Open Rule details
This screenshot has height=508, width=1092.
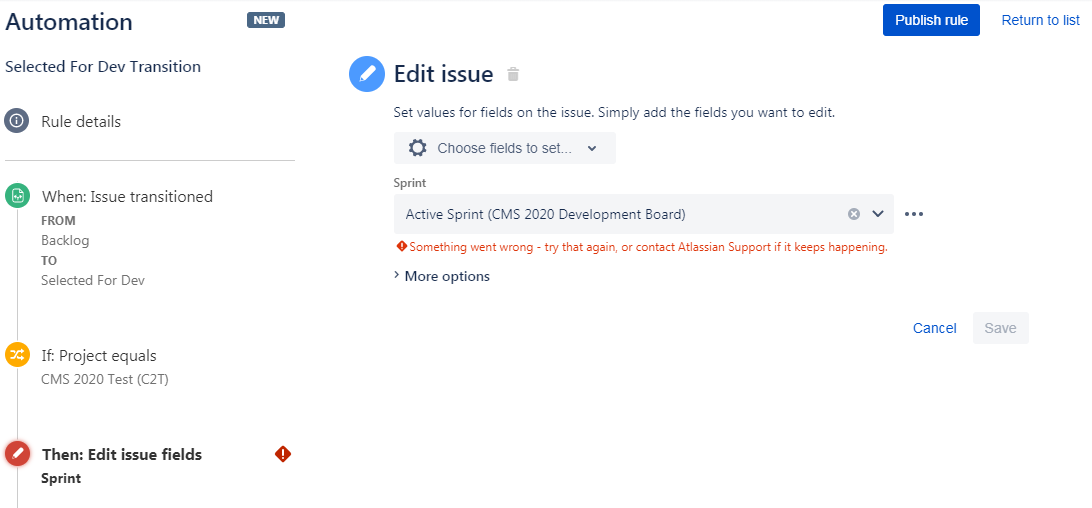pyautogui.click(x=81, y=121)
